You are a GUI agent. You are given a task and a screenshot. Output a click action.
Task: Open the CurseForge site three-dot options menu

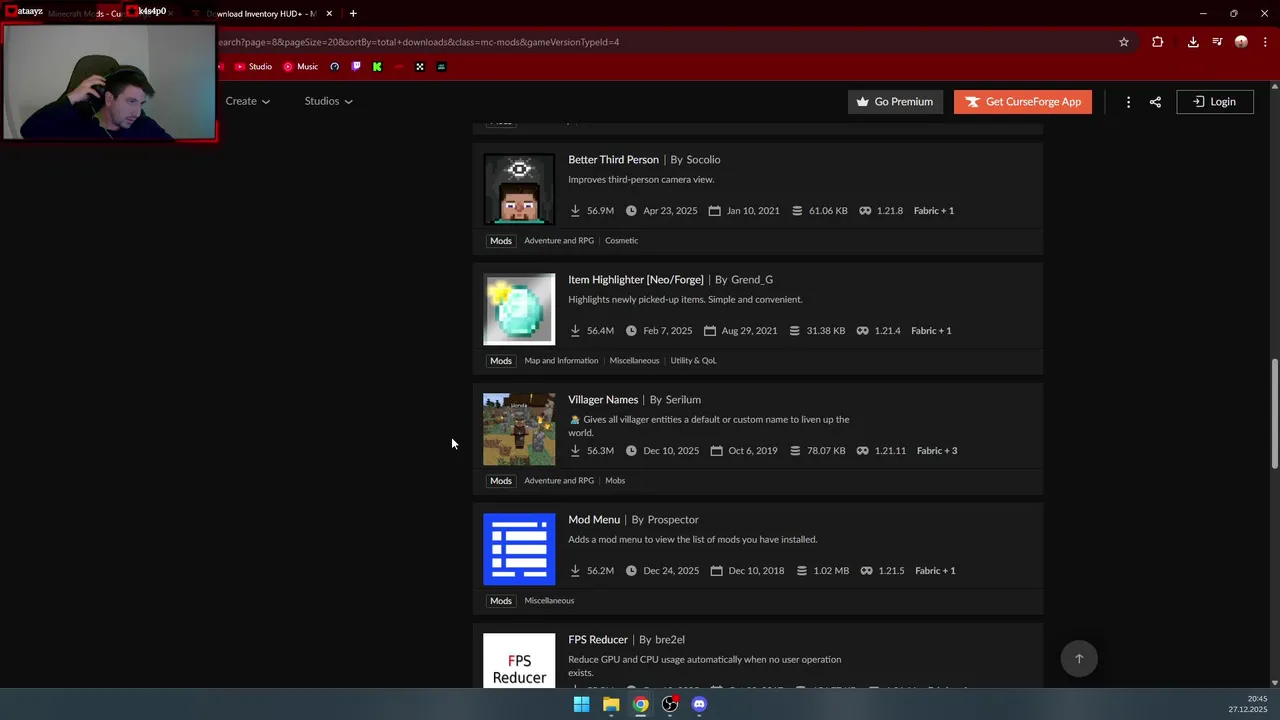click(1128, 102)
